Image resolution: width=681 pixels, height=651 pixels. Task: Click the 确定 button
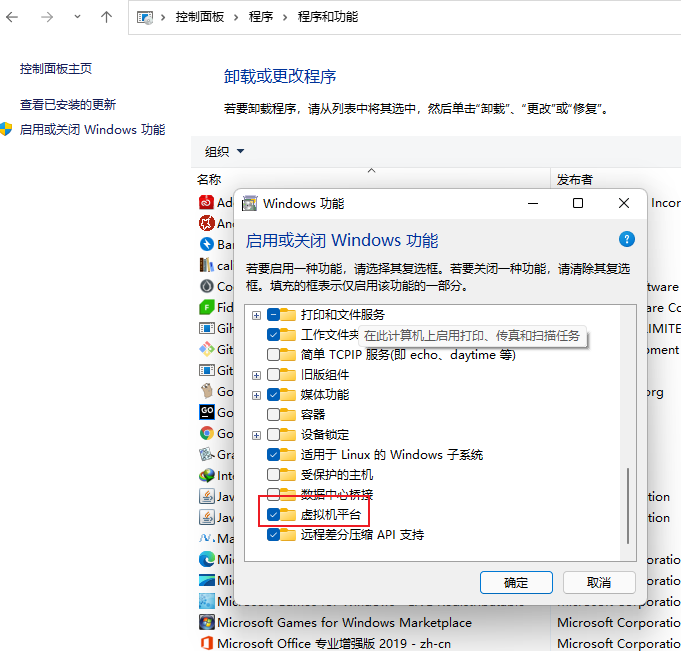(x=516, y=582)
